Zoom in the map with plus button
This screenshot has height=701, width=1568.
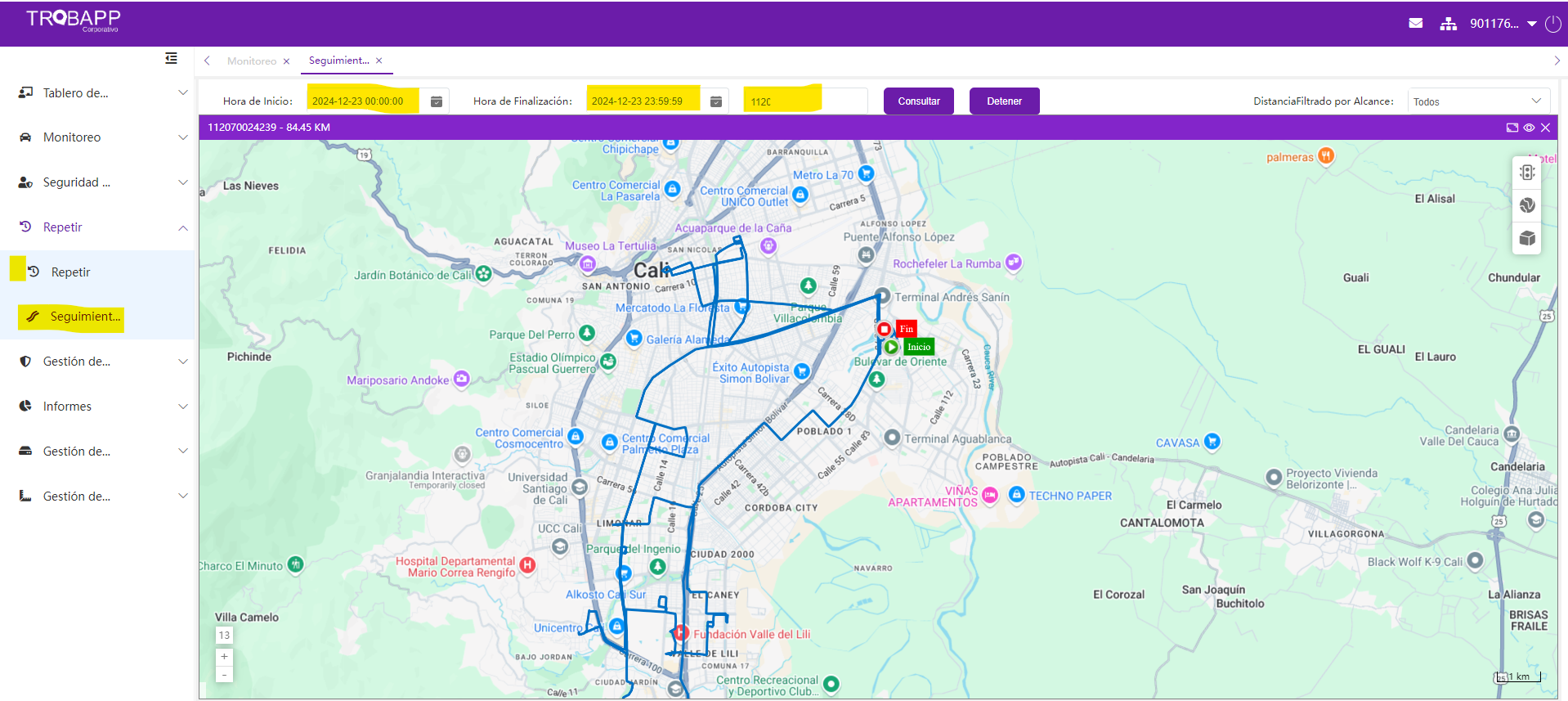224,657
